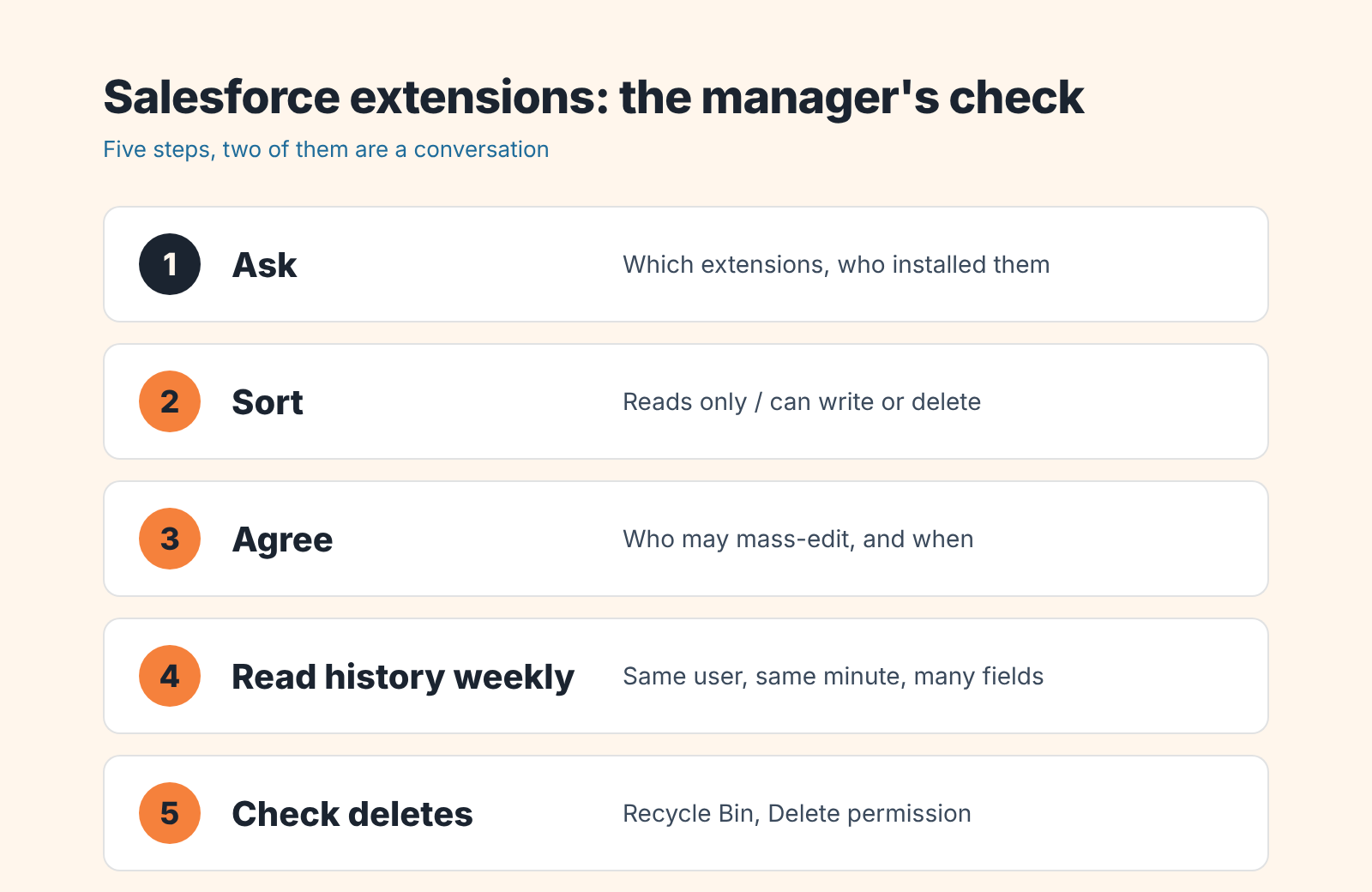Click the number 1 step circle
1372x892 pixels.
tap(170, 264)
